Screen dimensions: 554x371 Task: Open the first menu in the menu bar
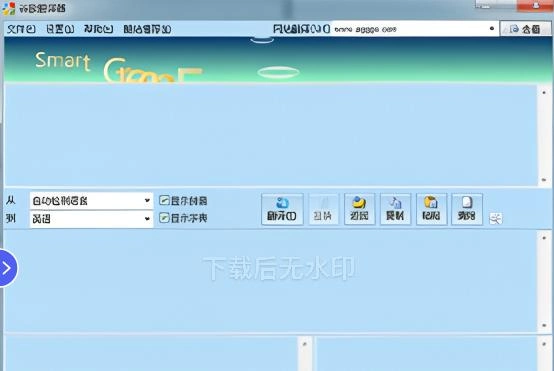(x=21, y=29)
